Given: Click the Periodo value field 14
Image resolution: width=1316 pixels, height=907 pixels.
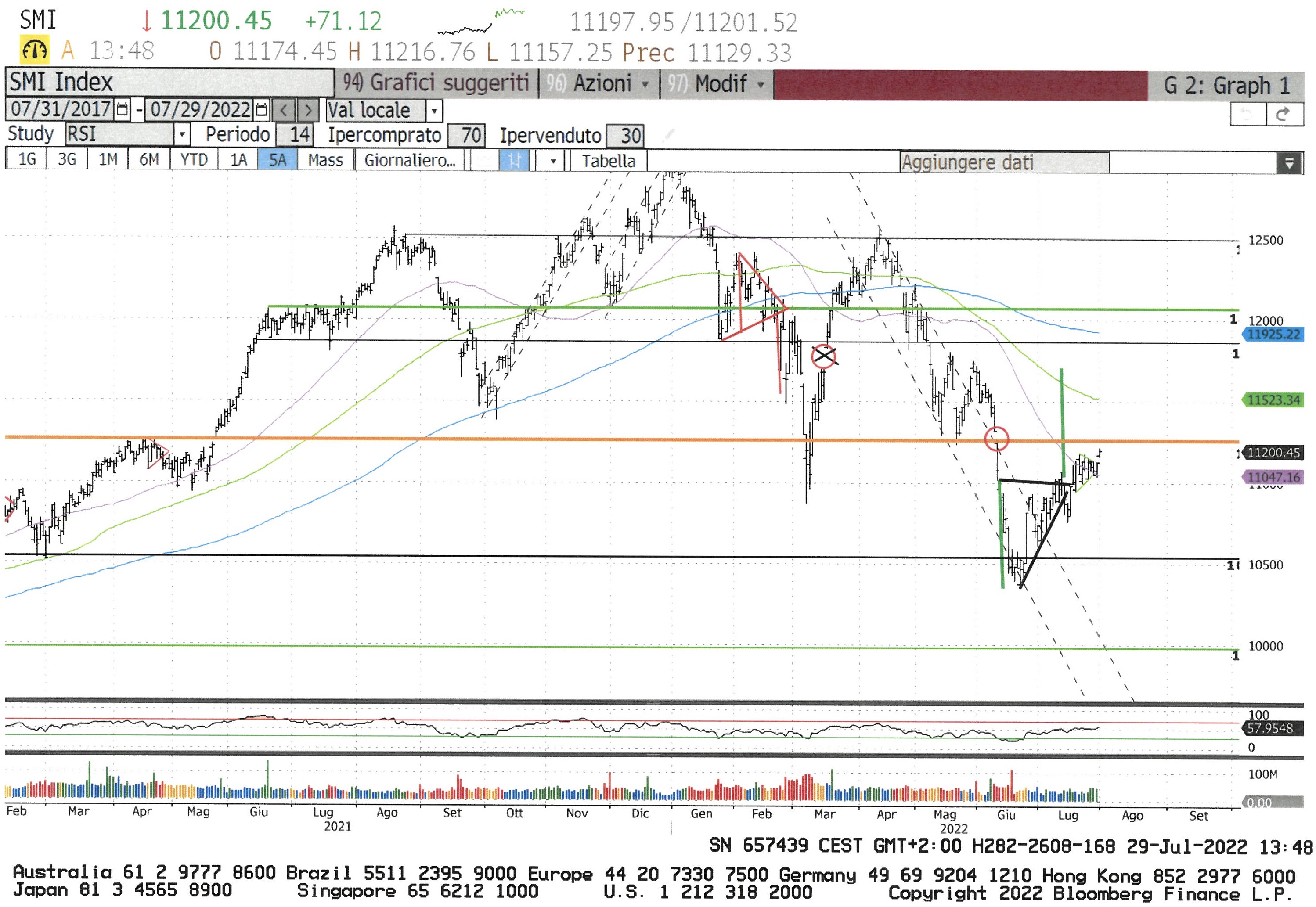Looking at the screenshot, I should click(x=295, y=135).
